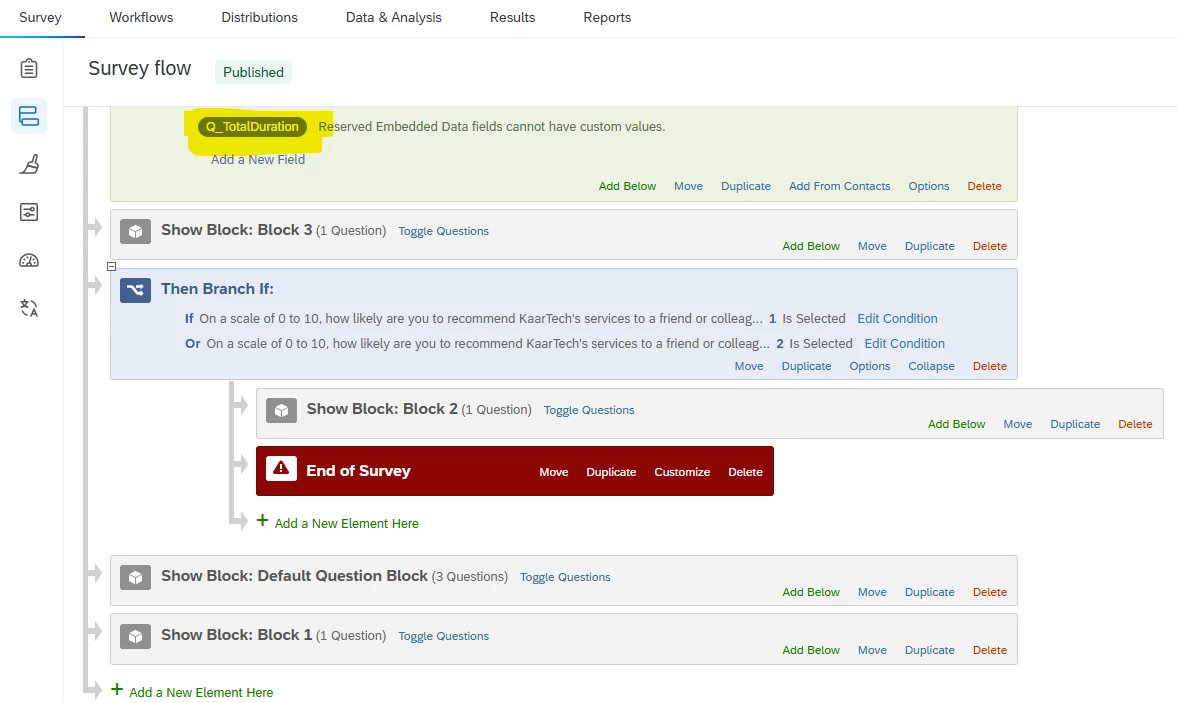The image size is (1177, 703).
Task: Click Add a New Element Here in branch
Action: 346,524
